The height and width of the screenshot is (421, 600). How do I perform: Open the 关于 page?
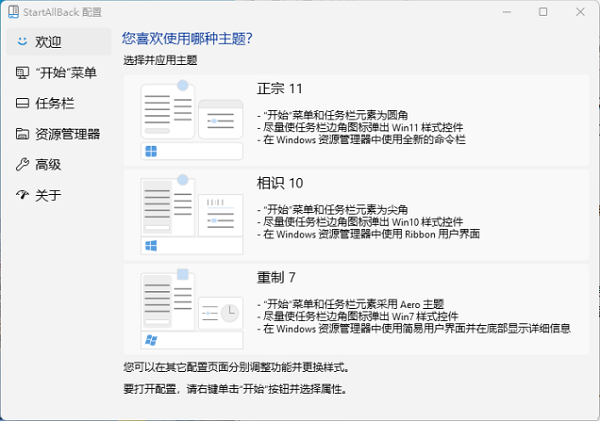coord(48,195)
